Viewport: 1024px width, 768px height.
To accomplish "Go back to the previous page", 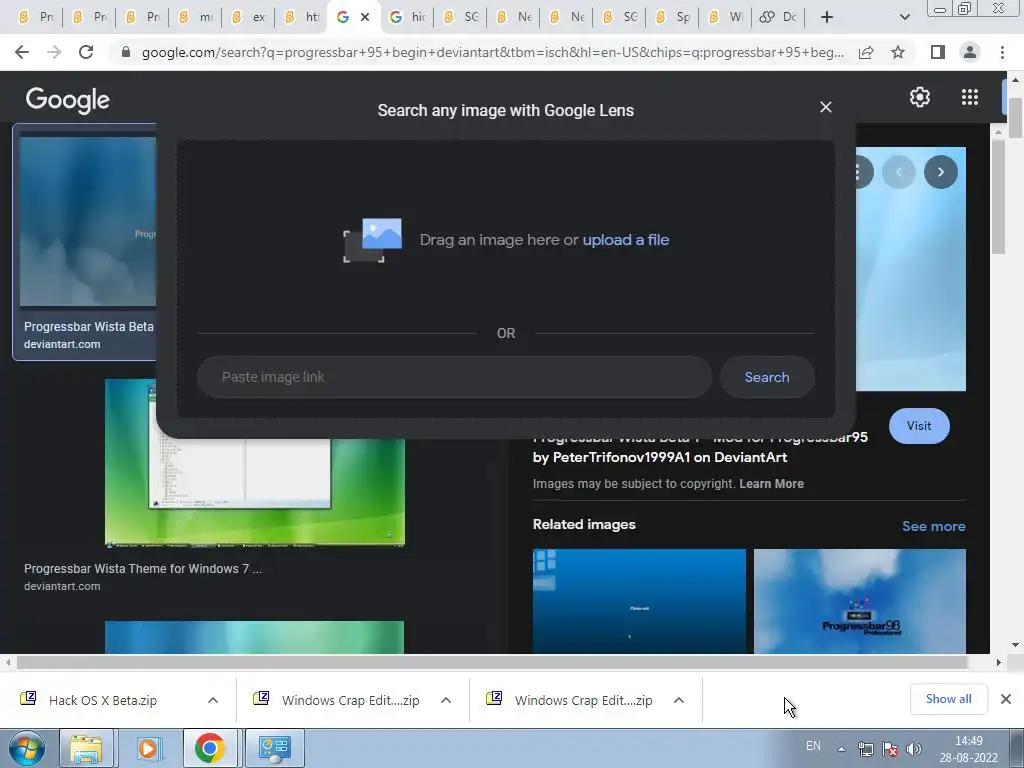I will click(22, 52).
